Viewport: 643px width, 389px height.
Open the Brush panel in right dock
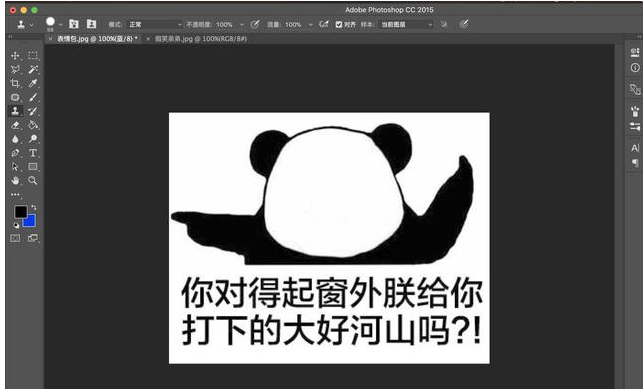635,111
